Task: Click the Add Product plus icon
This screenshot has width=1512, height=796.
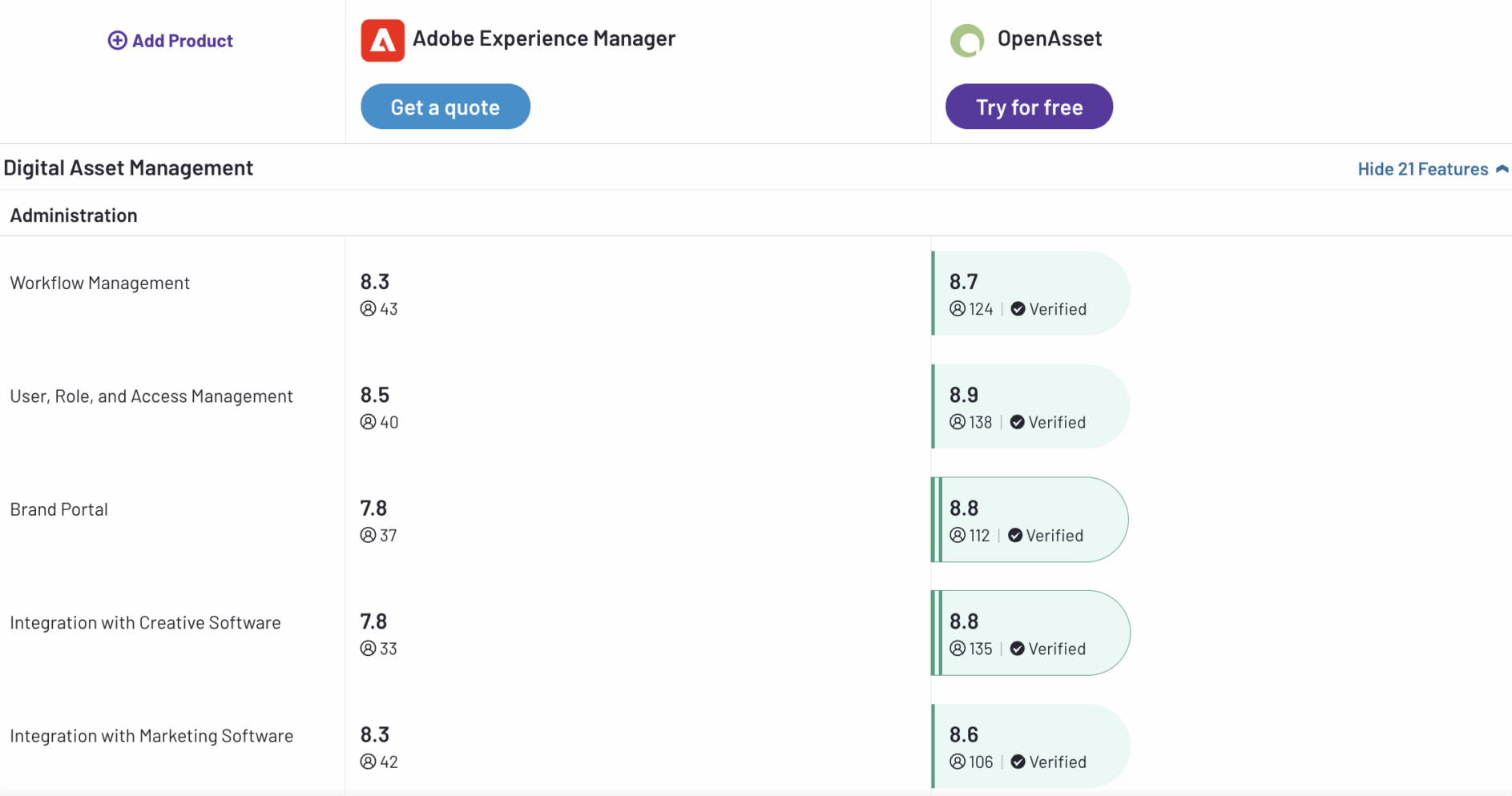Action: click(117, 41)
